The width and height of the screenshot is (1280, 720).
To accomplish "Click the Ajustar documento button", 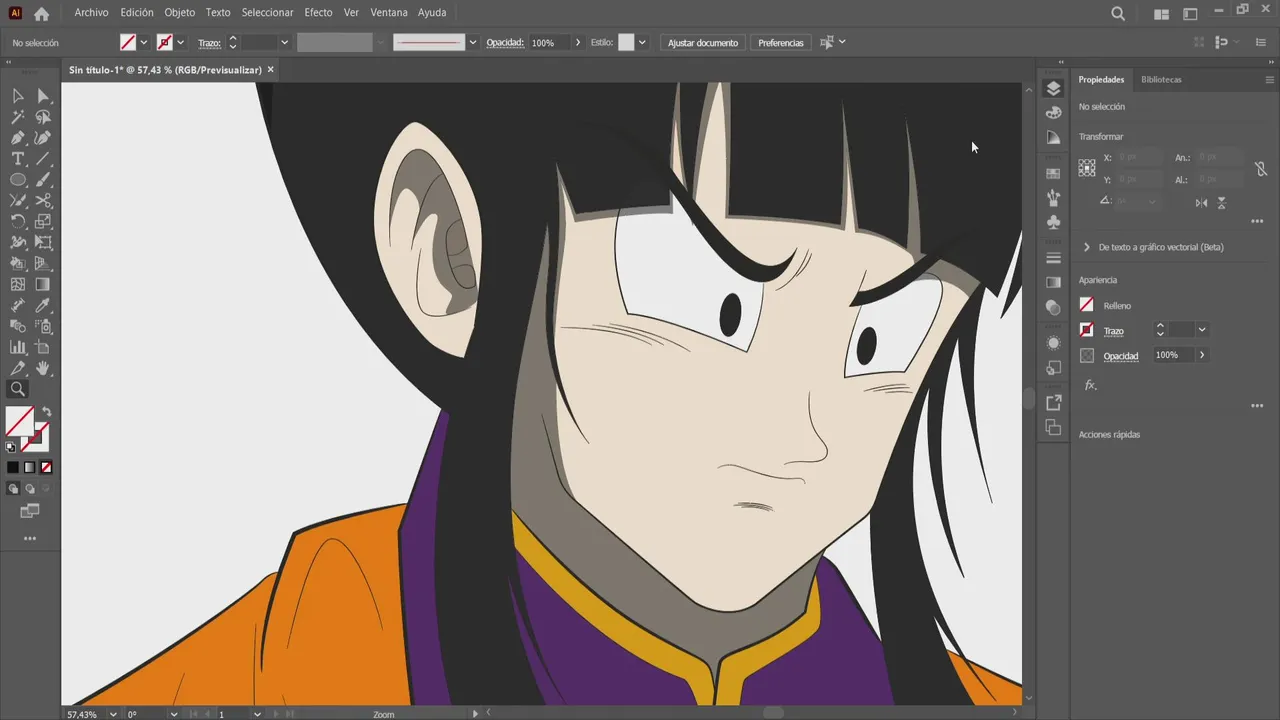I will 703,43.
